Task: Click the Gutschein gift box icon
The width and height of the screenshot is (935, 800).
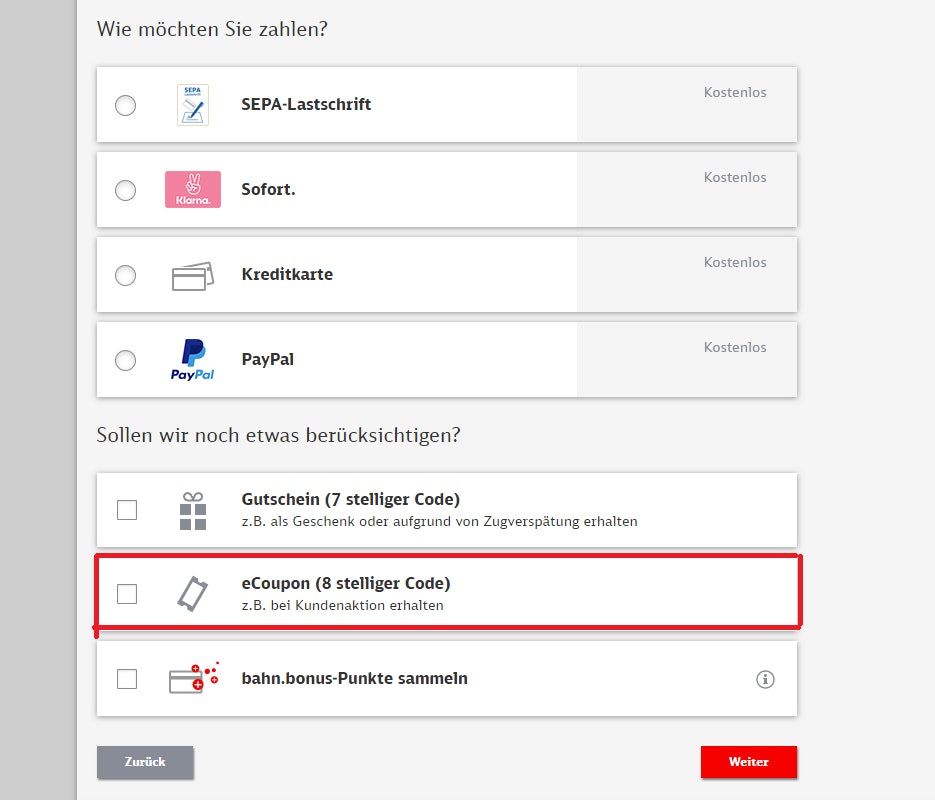Action: (193, 511)
